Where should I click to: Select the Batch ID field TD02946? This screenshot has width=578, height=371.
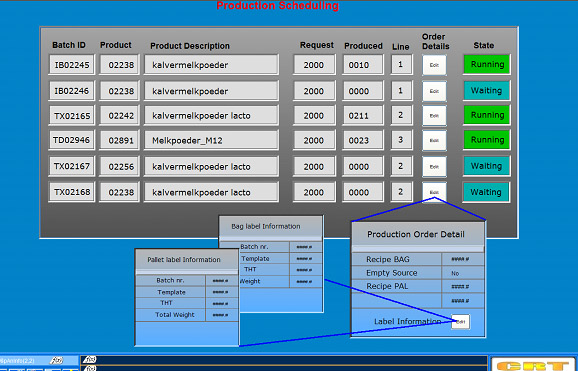[72, 140]
